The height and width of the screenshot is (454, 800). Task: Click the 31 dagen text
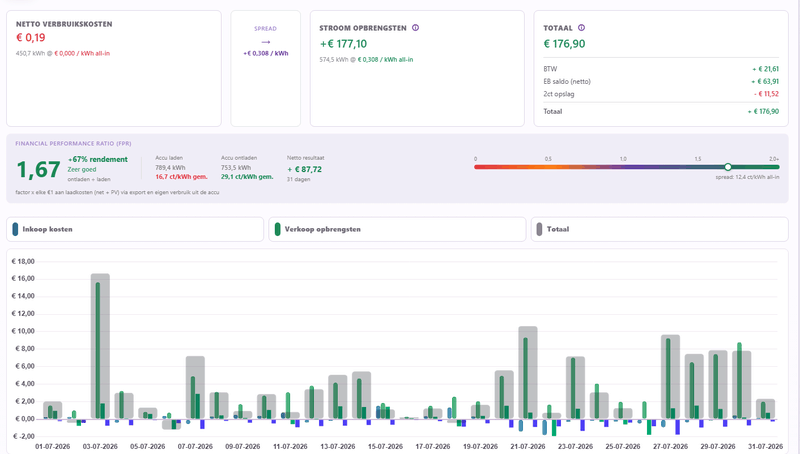click(297, 180)
